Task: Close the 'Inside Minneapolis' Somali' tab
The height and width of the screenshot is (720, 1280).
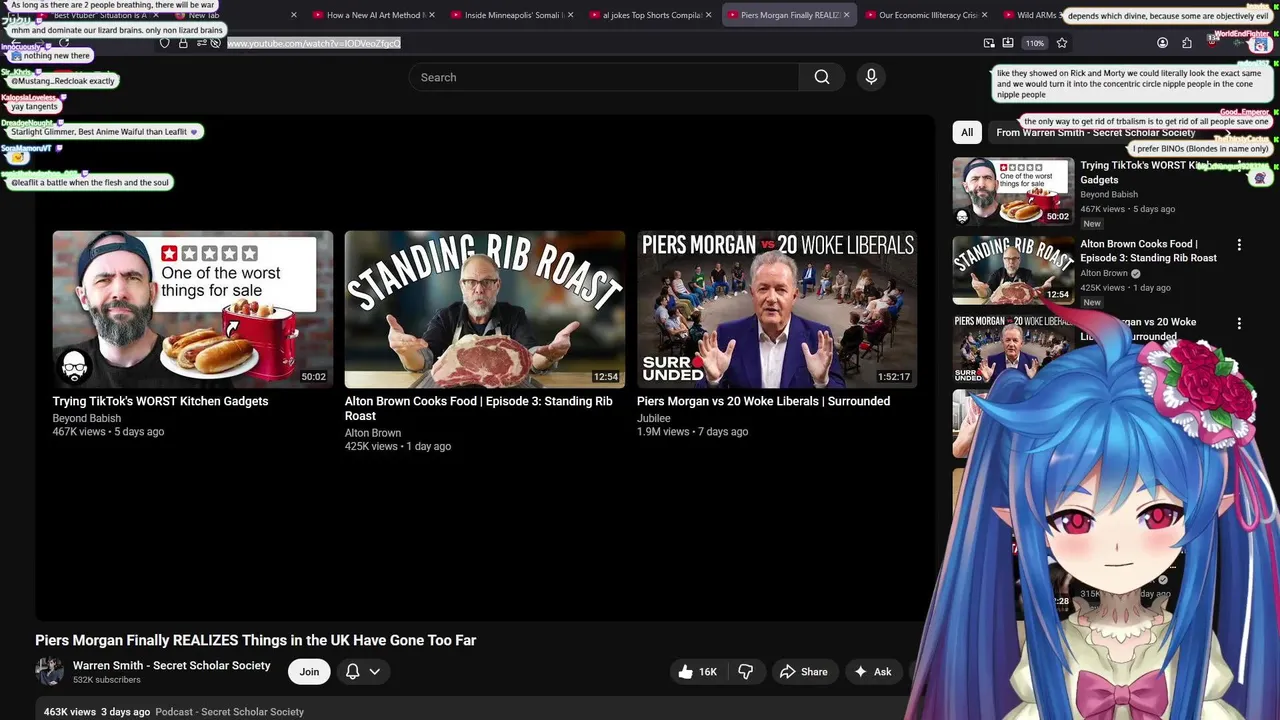Action: (570, 15)
